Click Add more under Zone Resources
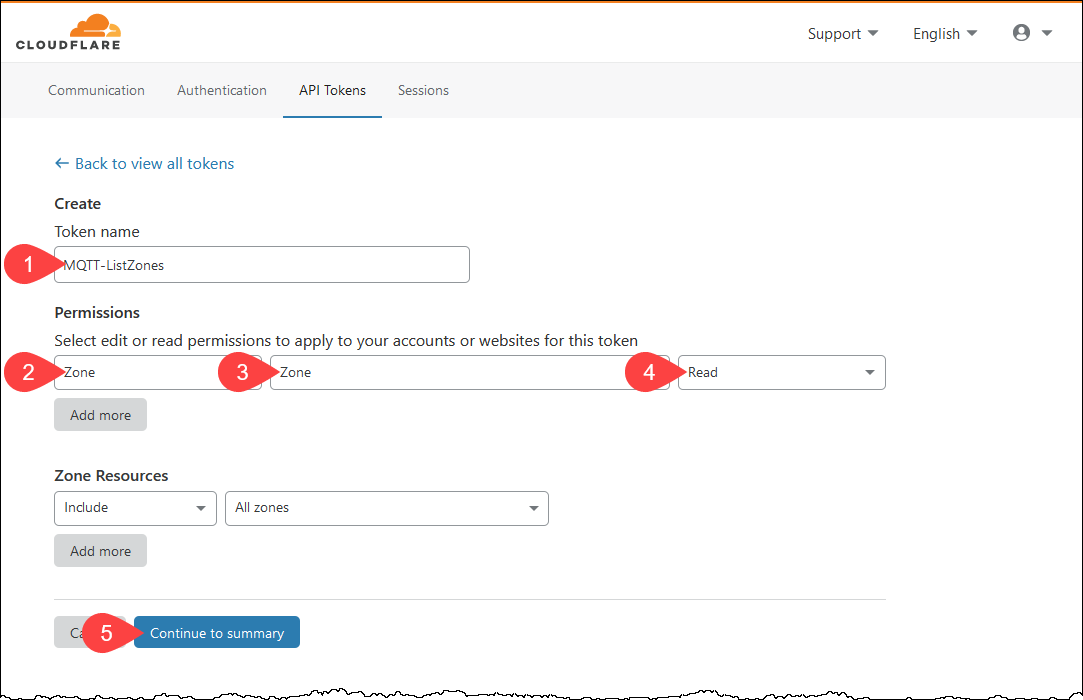1083x700 pixels. coord(100,551)
